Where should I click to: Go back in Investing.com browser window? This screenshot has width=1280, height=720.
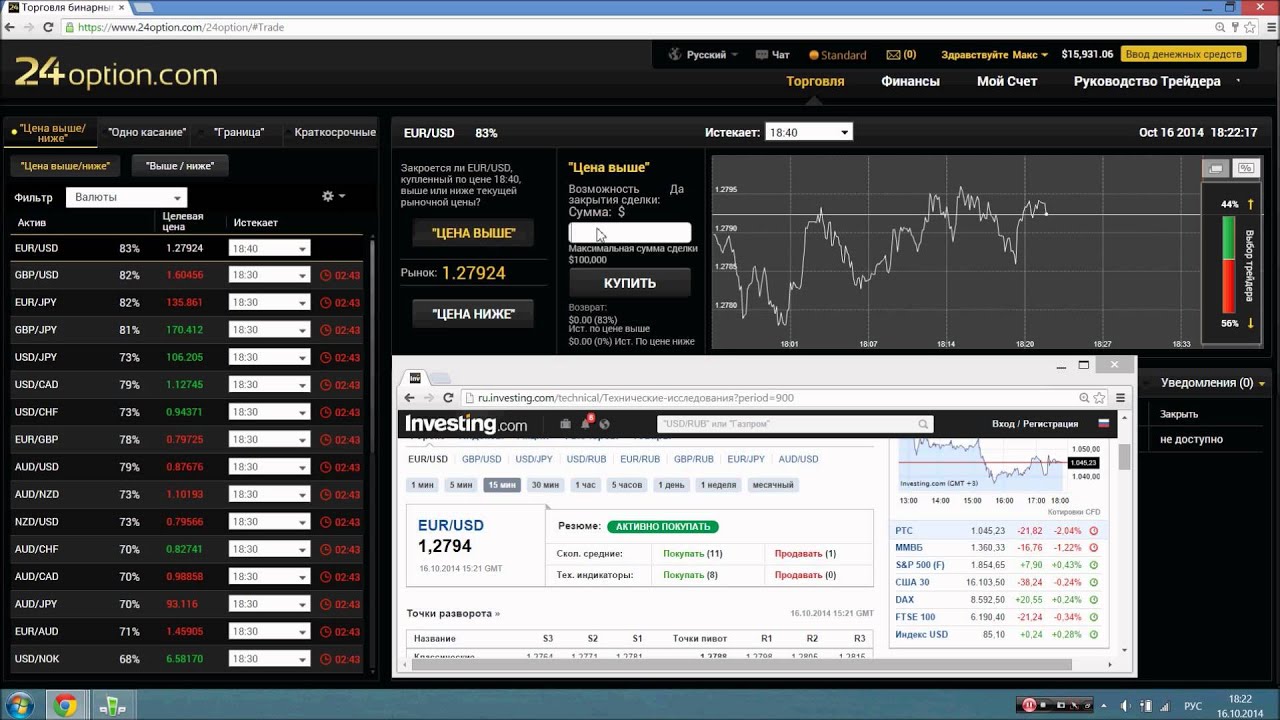point(407,398)
